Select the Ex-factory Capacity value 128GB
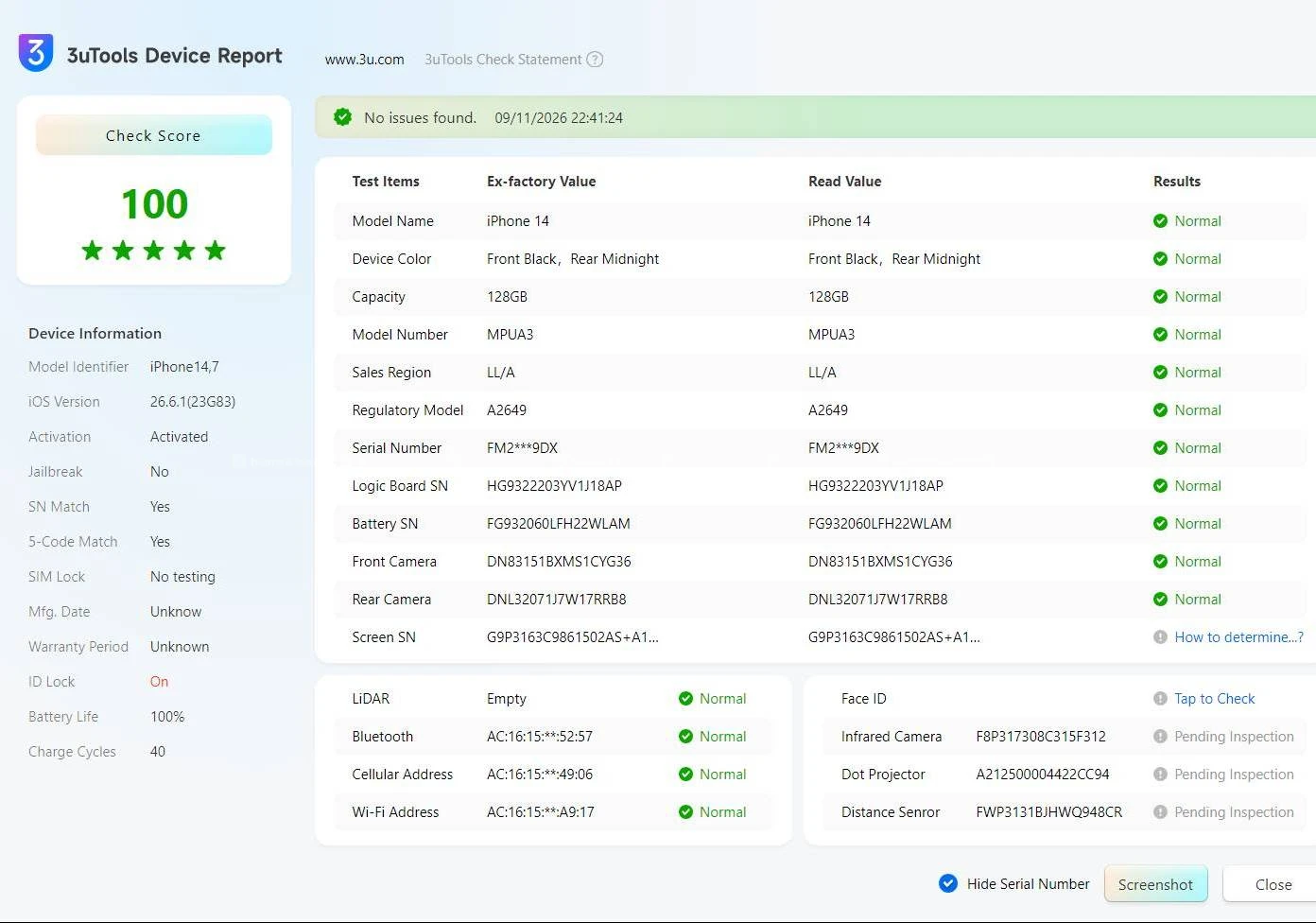The height and width of the screenshot is (923, 1316). (507, 297)
